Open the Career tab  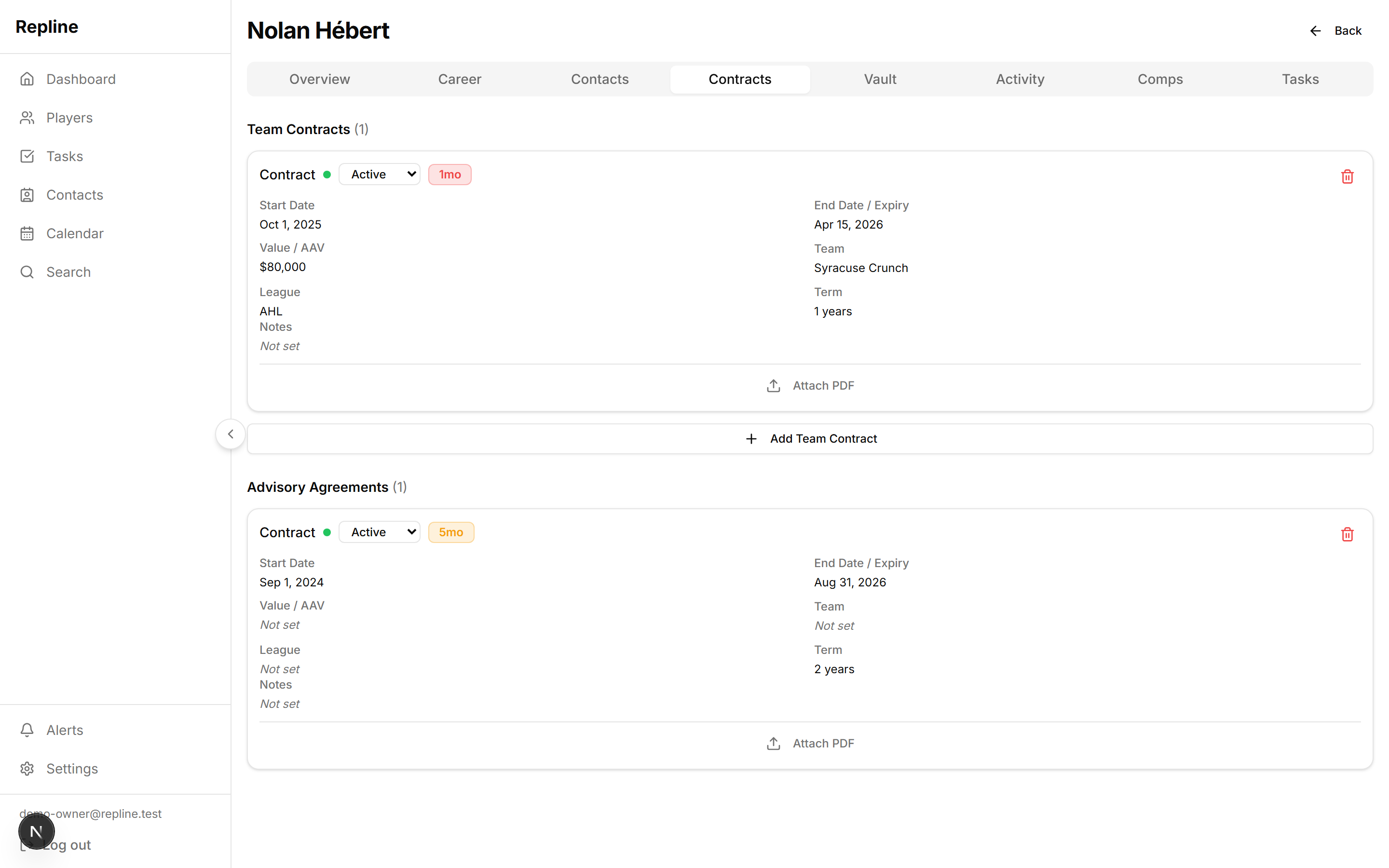(x=459, y=79)
